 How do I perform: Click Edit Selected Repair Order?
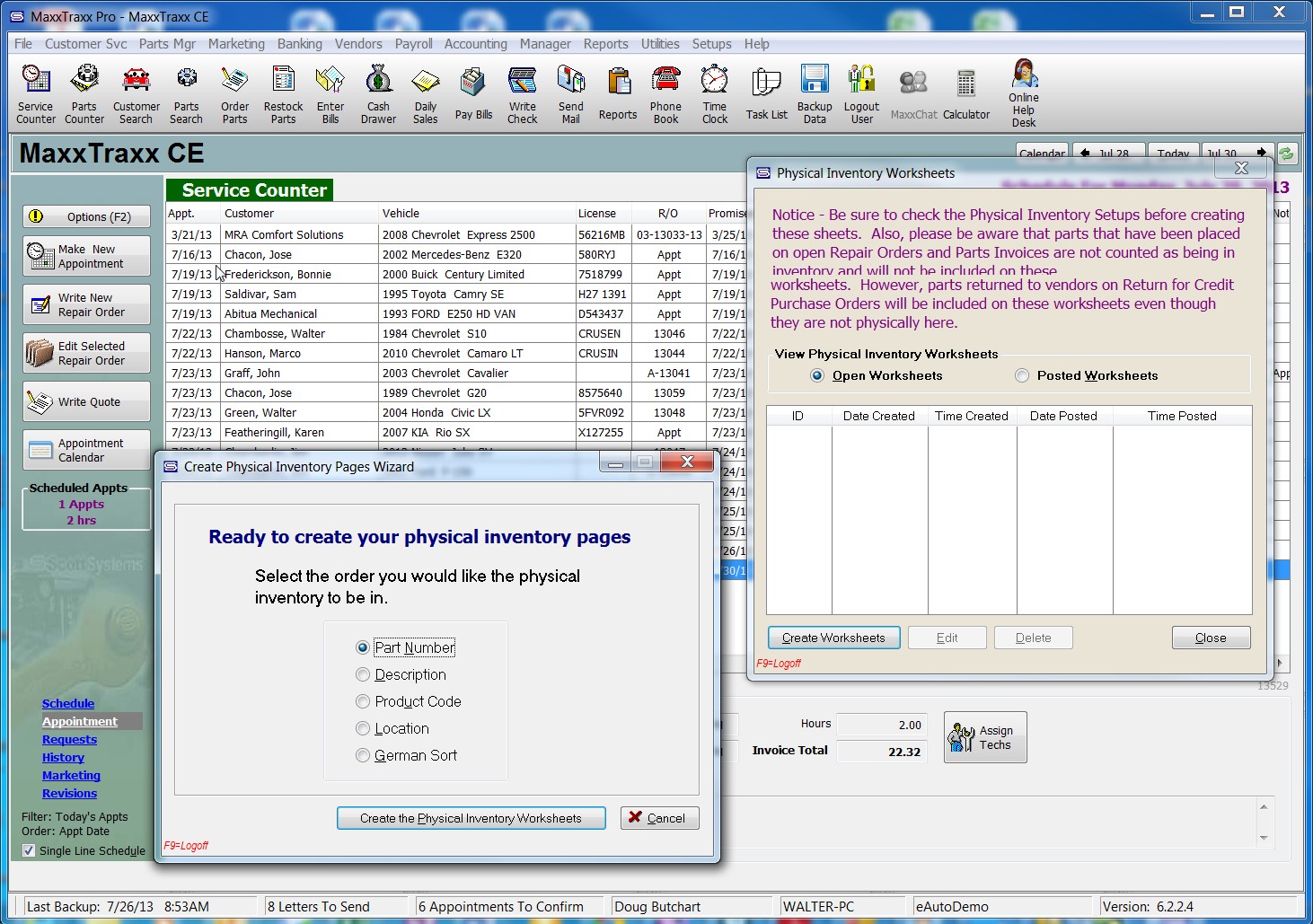(x=86, y=353)
